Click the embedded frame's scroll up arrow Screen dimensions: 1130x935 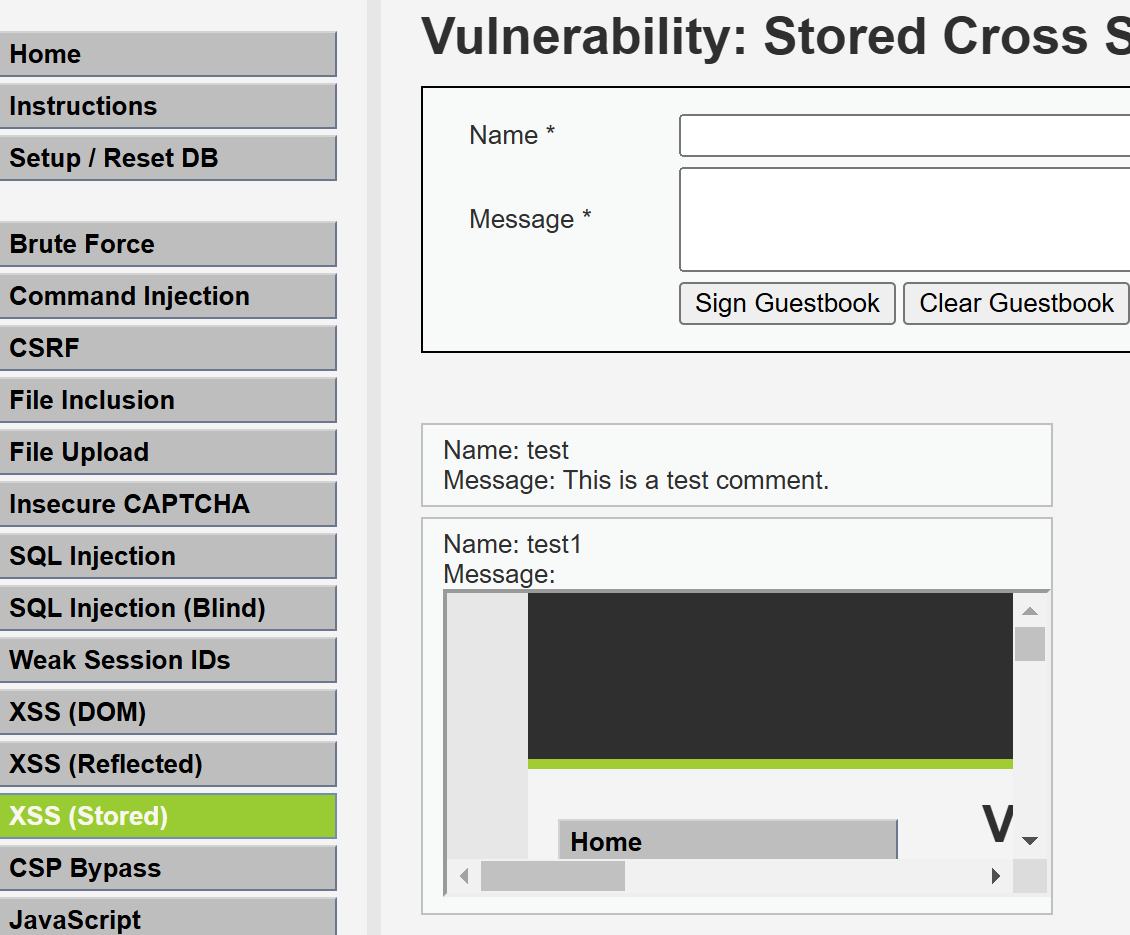click(1030, 611)
